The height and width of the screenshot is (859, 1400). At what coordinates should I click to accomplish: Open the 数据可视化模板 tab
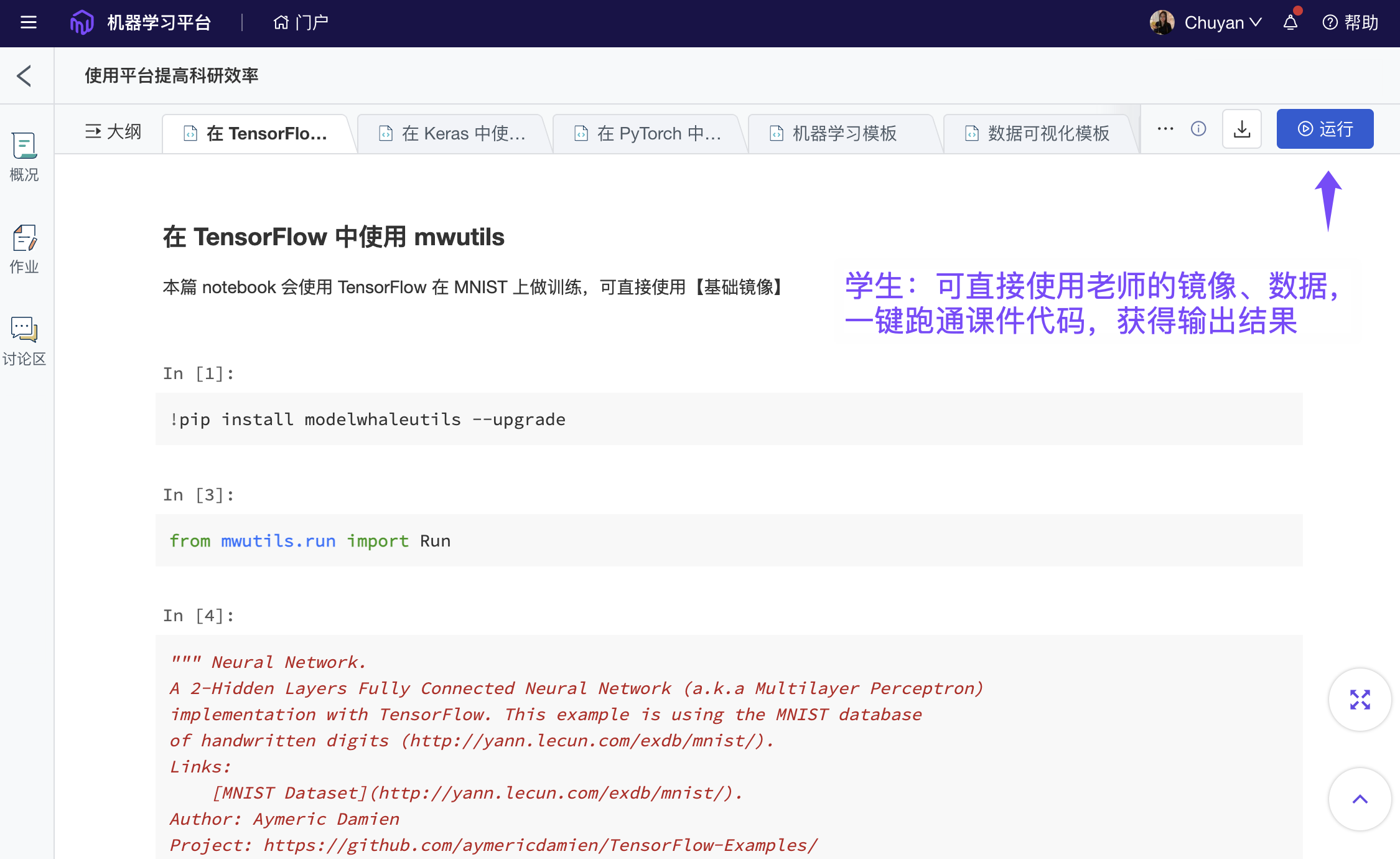click(x=1037, y=133)
